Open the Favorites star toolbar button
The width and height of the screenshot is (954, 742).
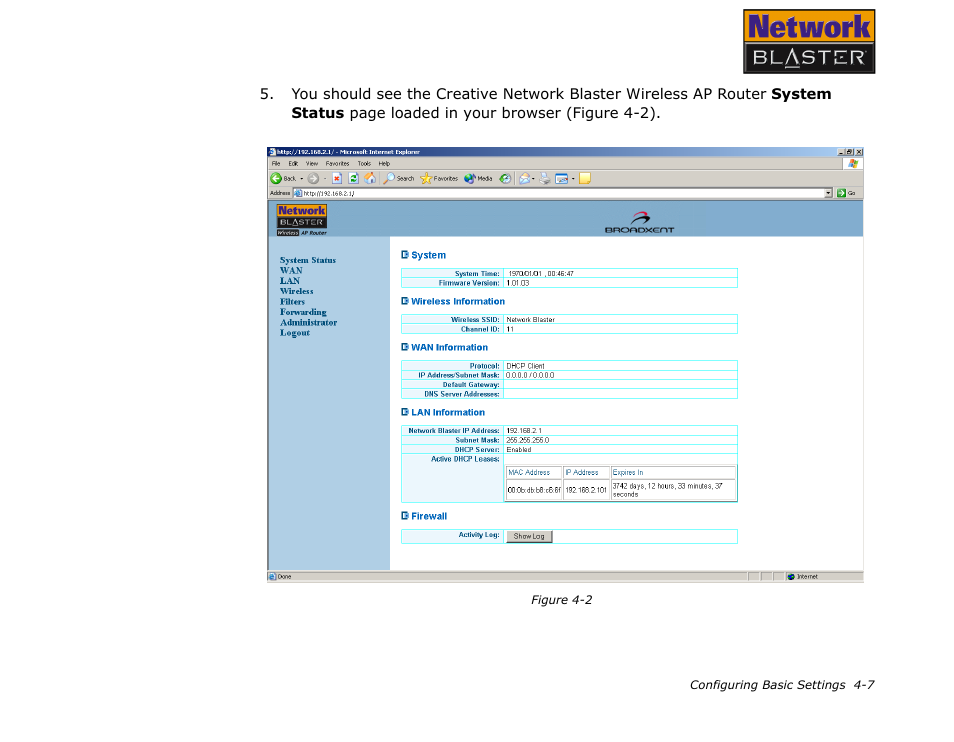click(439, 178)
